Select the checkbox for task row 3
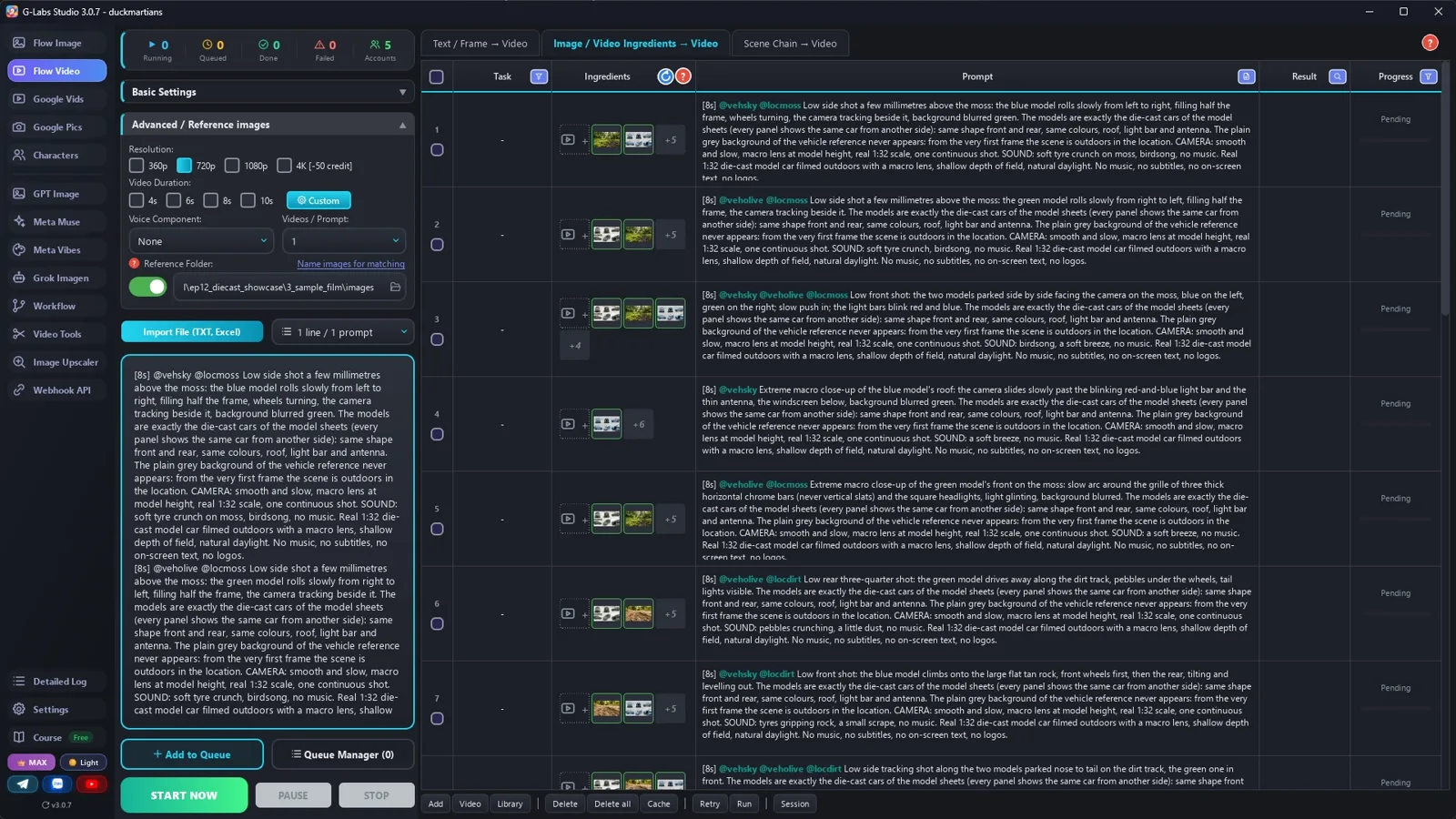The height and width of the screenshot is (819, 1456). pyautogui.click(x=437, y=339)
